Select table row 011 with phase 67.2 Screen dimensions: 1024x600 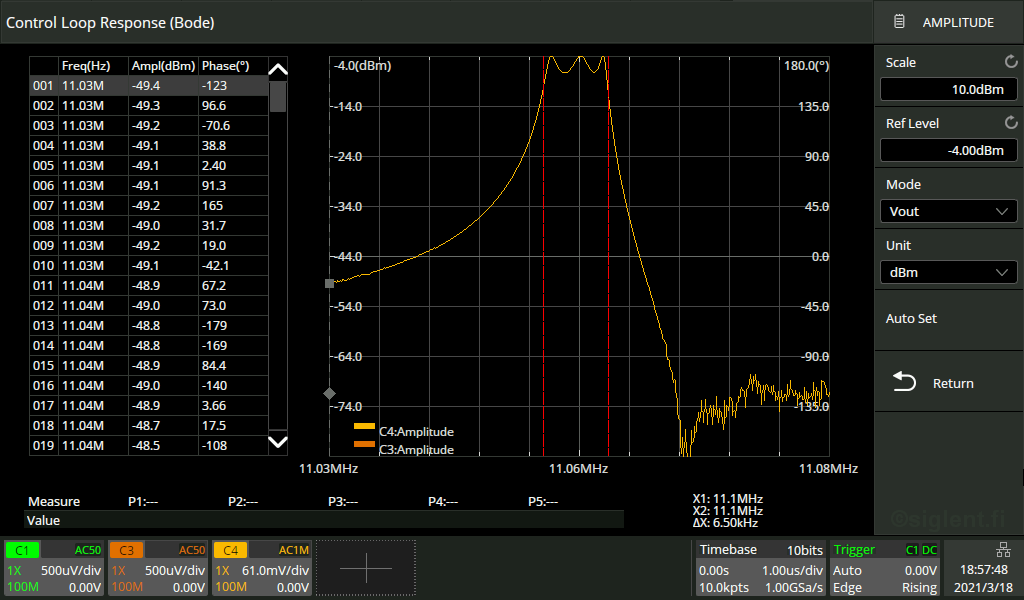(149, 285)
